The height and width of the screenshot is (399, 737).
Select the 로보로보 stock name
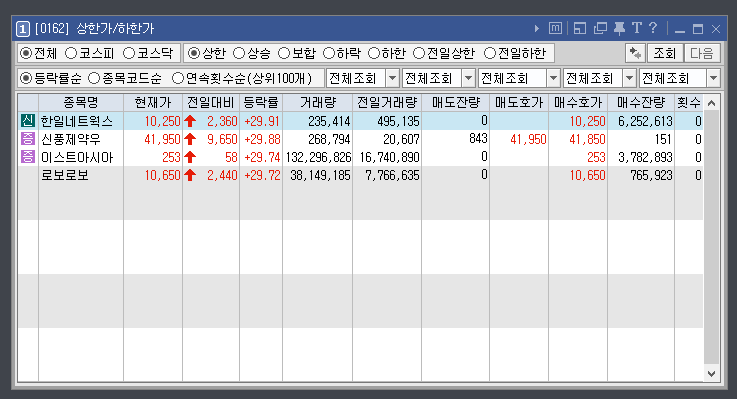coord(64,175)
